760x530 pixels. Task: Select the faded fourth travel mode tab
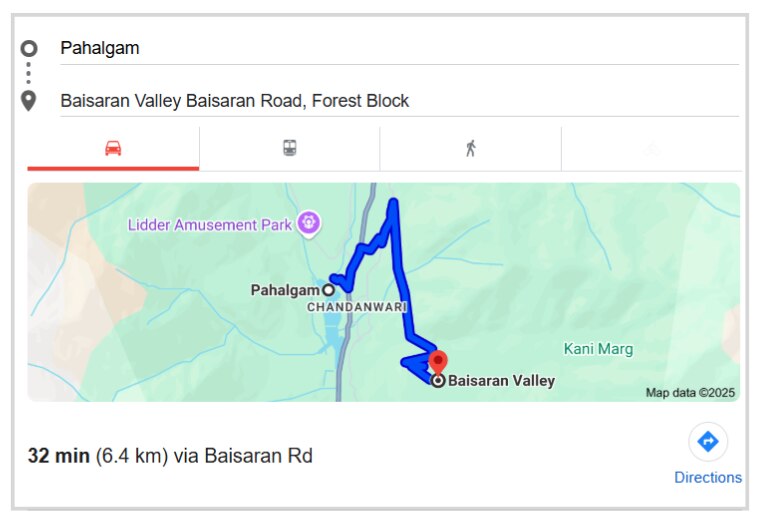[651, 148]
